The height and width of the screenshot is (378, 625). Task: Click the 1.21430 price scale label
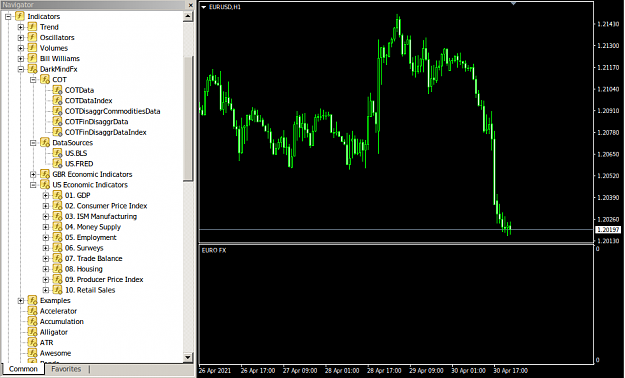click(608, 24)
